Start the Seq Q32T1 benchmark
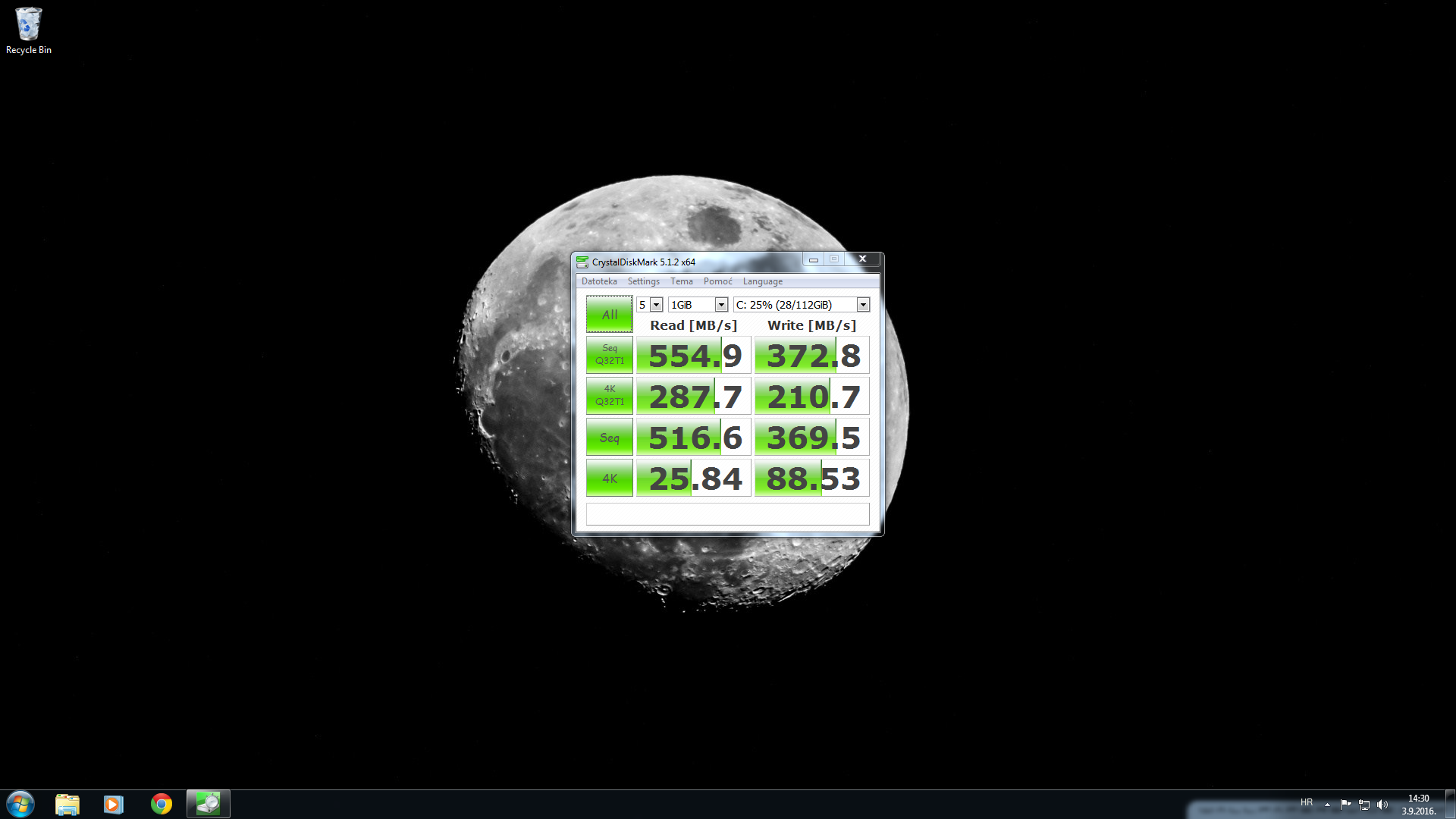The image size is (1456, 819). click(609, 355)
